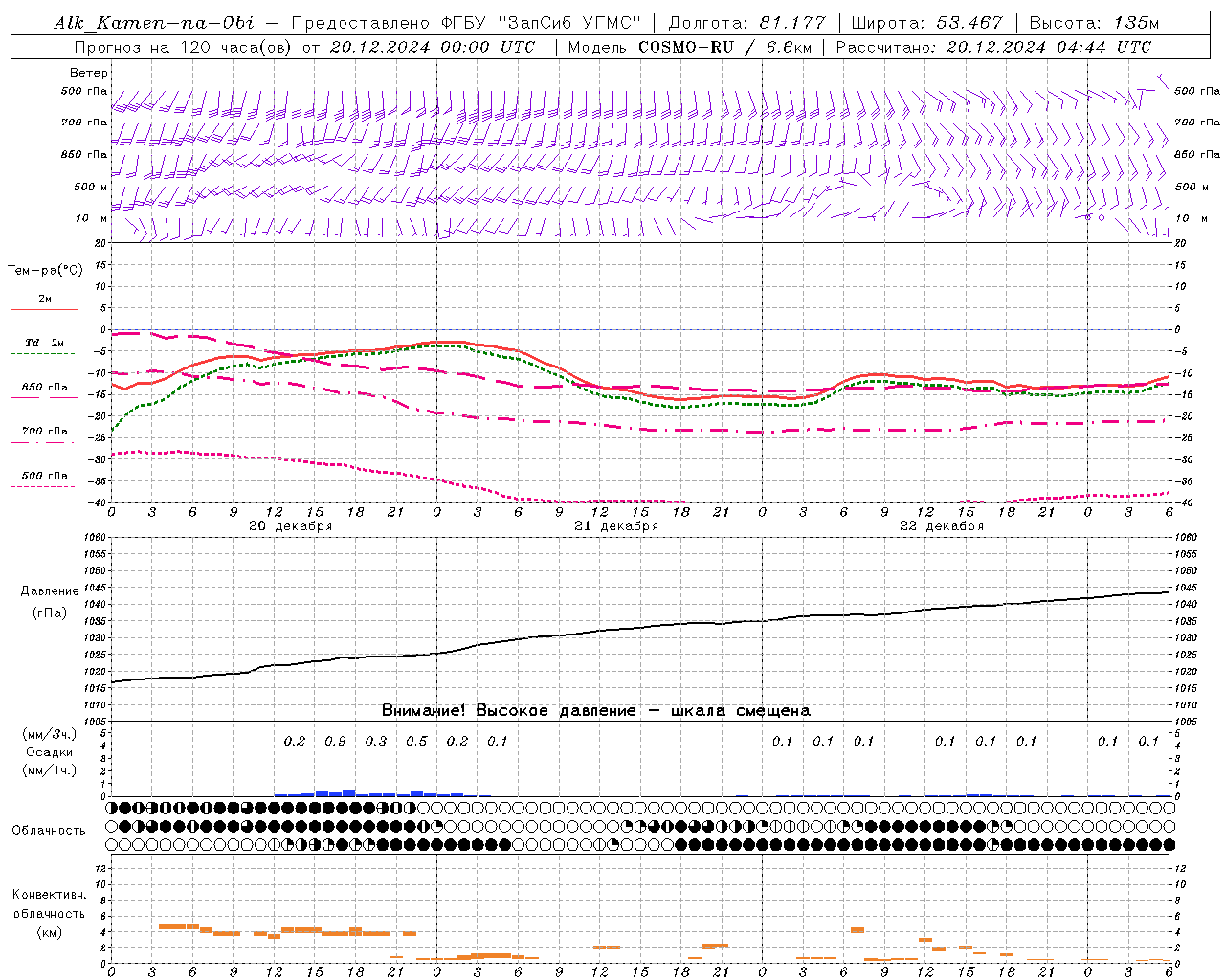Click the Тем-ра(°C) axis title
The image size is (1225, 980).
pos(45,270)
